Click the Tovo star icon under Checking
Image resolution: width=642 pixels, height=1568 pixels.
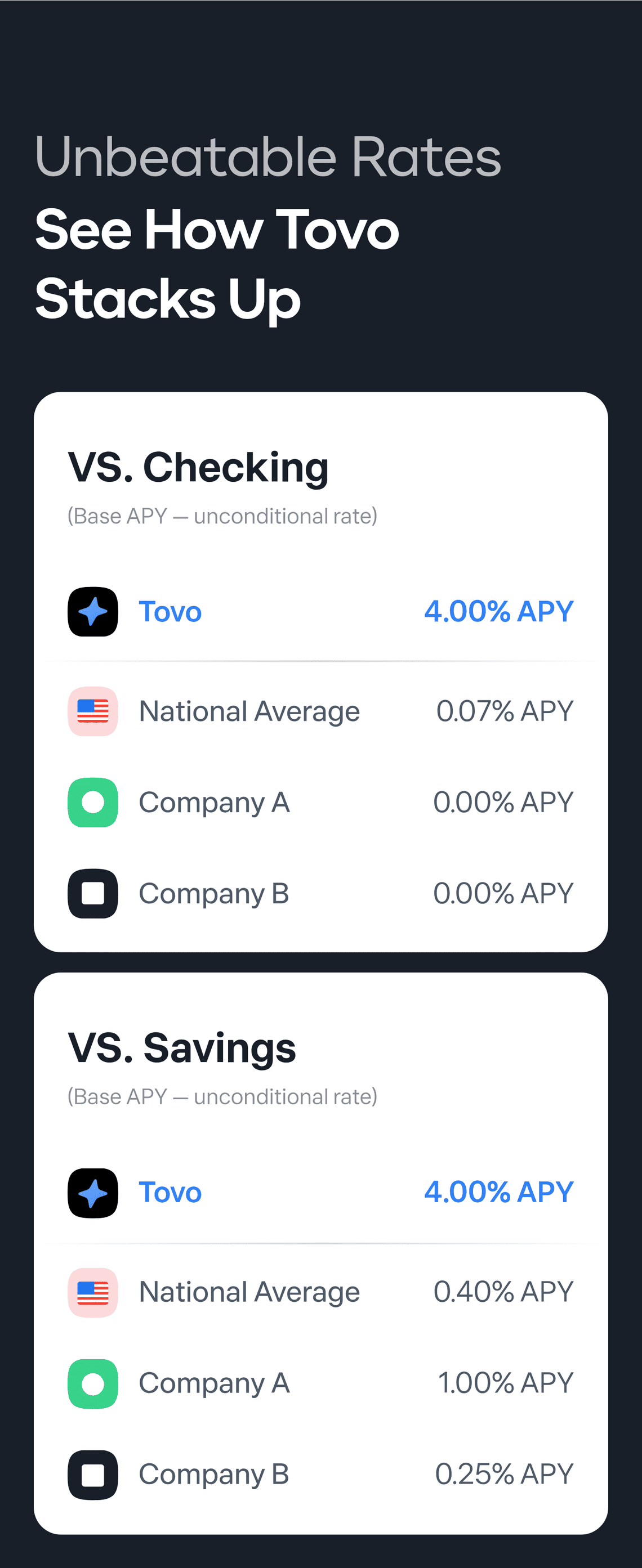point(92,611)
